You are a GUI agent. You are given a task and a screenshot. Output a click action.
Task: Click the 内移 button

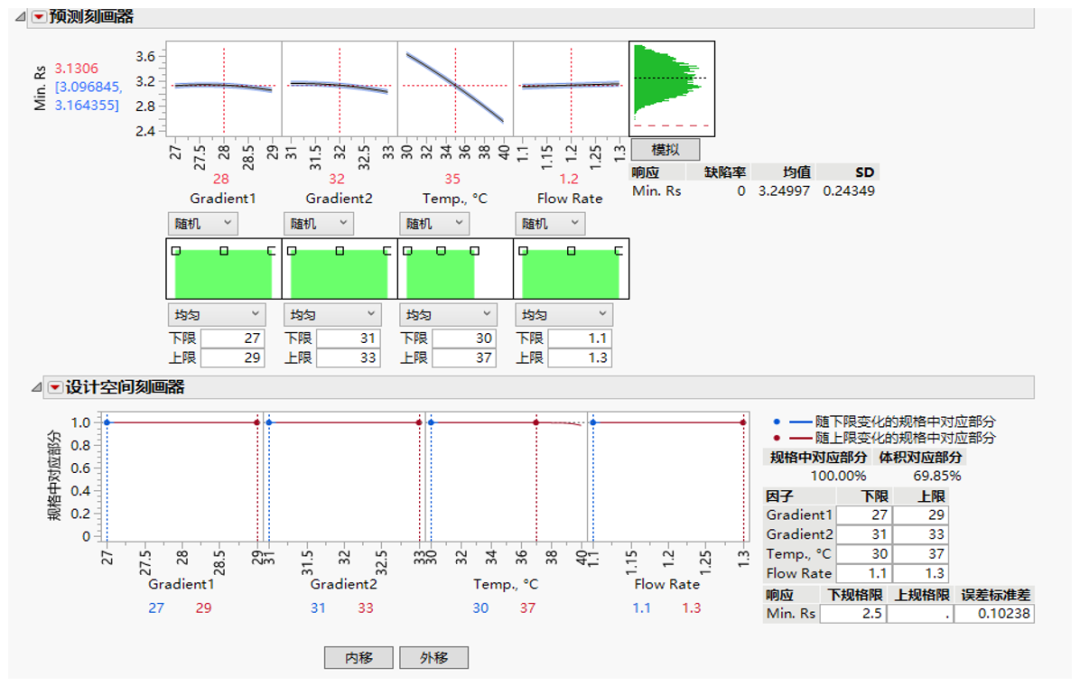[359, 658]
